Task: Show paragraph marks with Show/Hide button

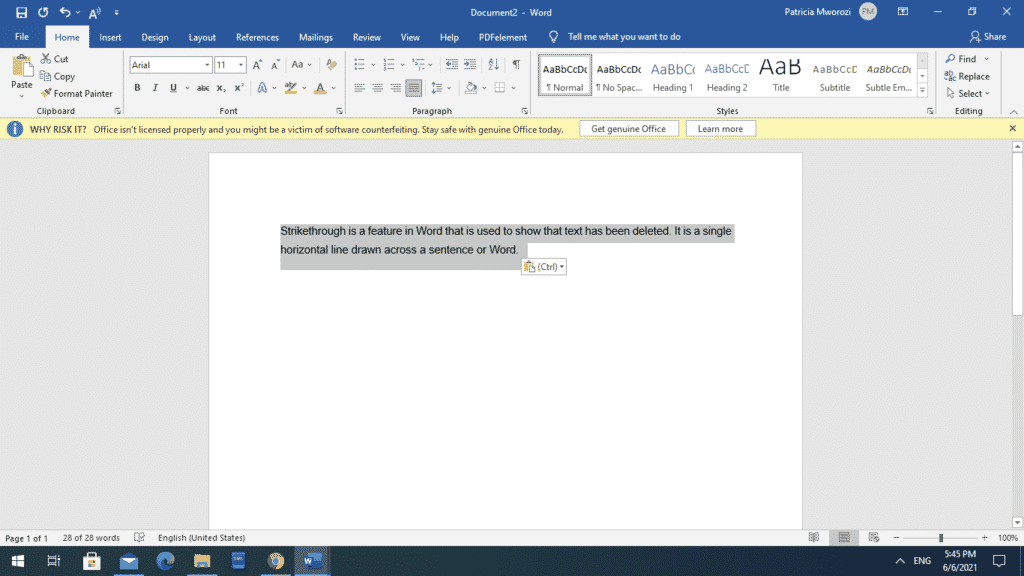Action: pyautogui.click(x=517, y=65)
